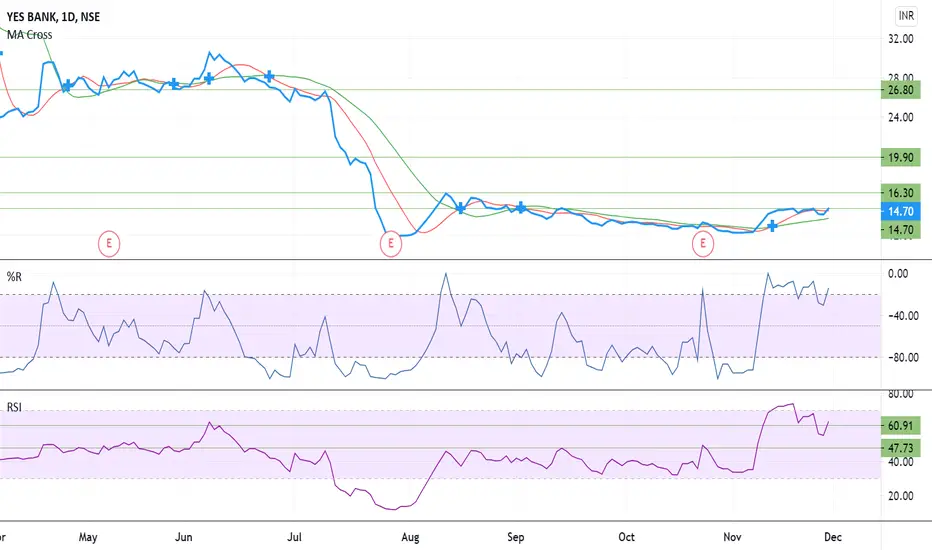The image size is (932, 550).
Task: Click the -80.00 %R axis label
Action: click(903, 357)
